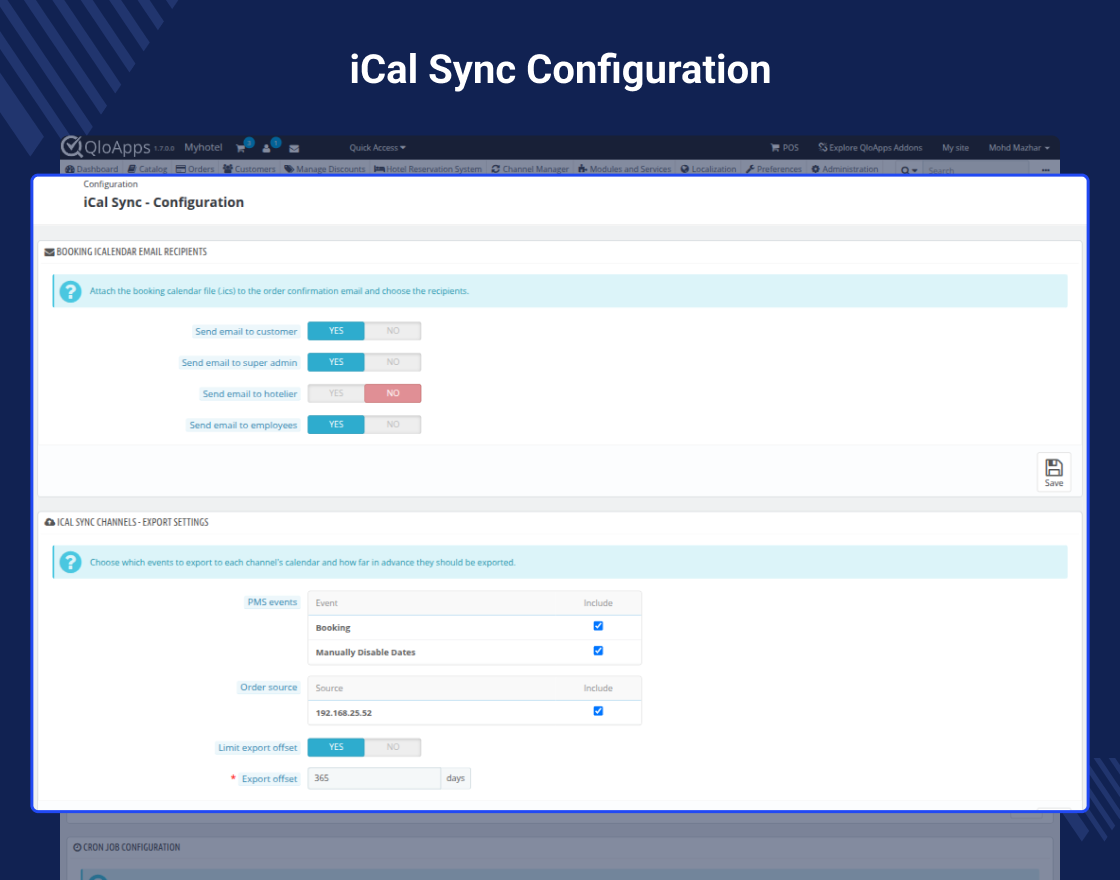Open the My site link

pyautogui.click(x=955, y=148)
